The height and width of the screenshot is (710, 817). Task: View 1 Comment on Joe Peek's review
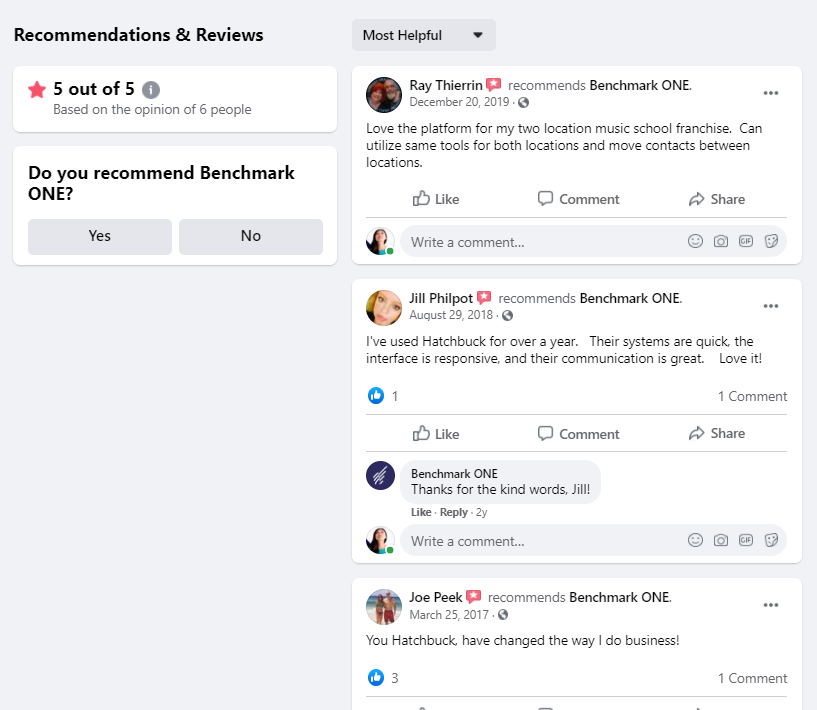coord(752,678)
